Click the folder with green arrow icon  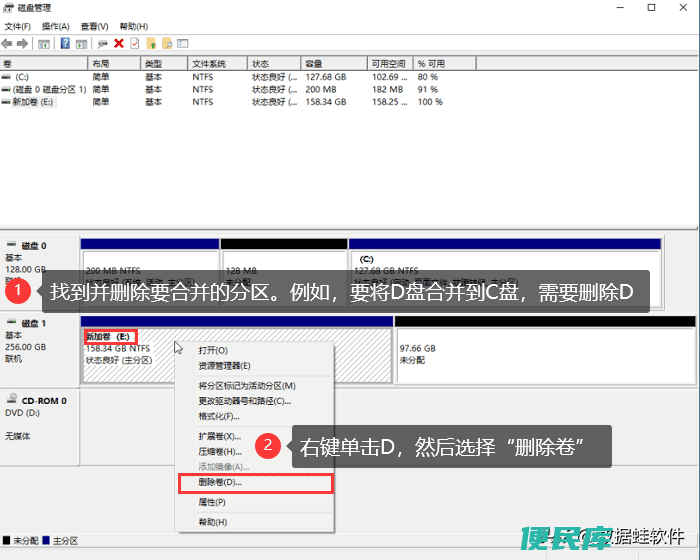(x=151, y=43)
